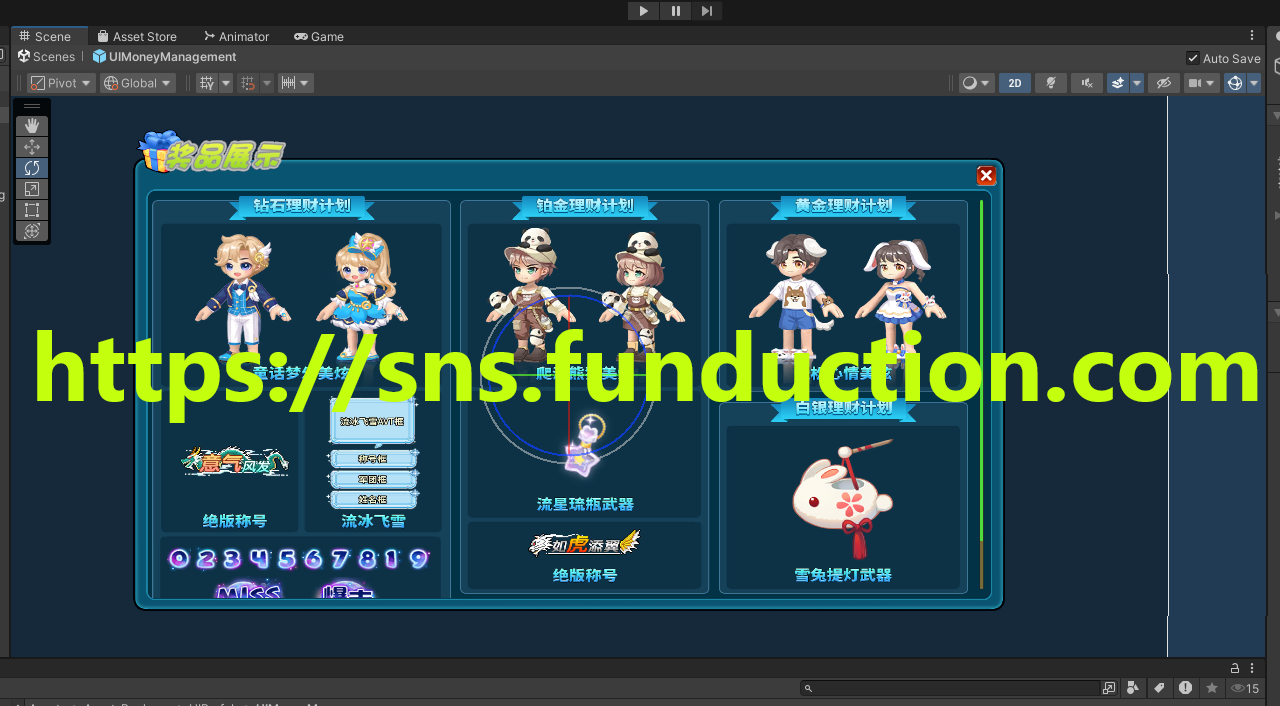Expand the scene effects dropdown arrow
The width and height of the screenshot is (1280, 706).
click(x=1137, y=83)
